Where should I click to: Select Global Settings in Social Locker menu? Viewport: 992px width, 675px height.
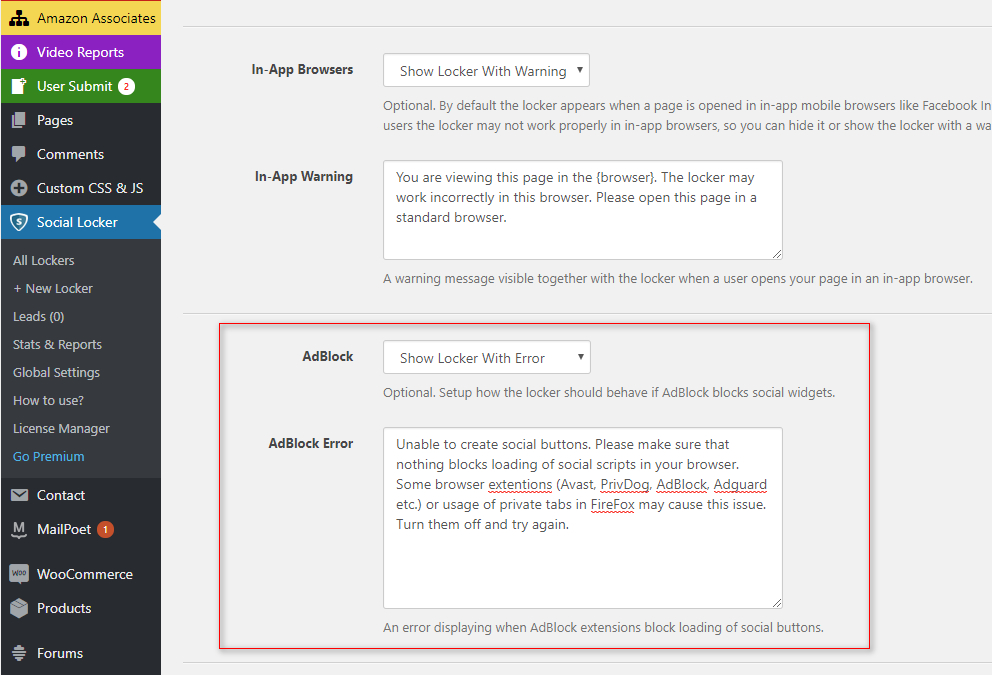(x=56, y=372)
